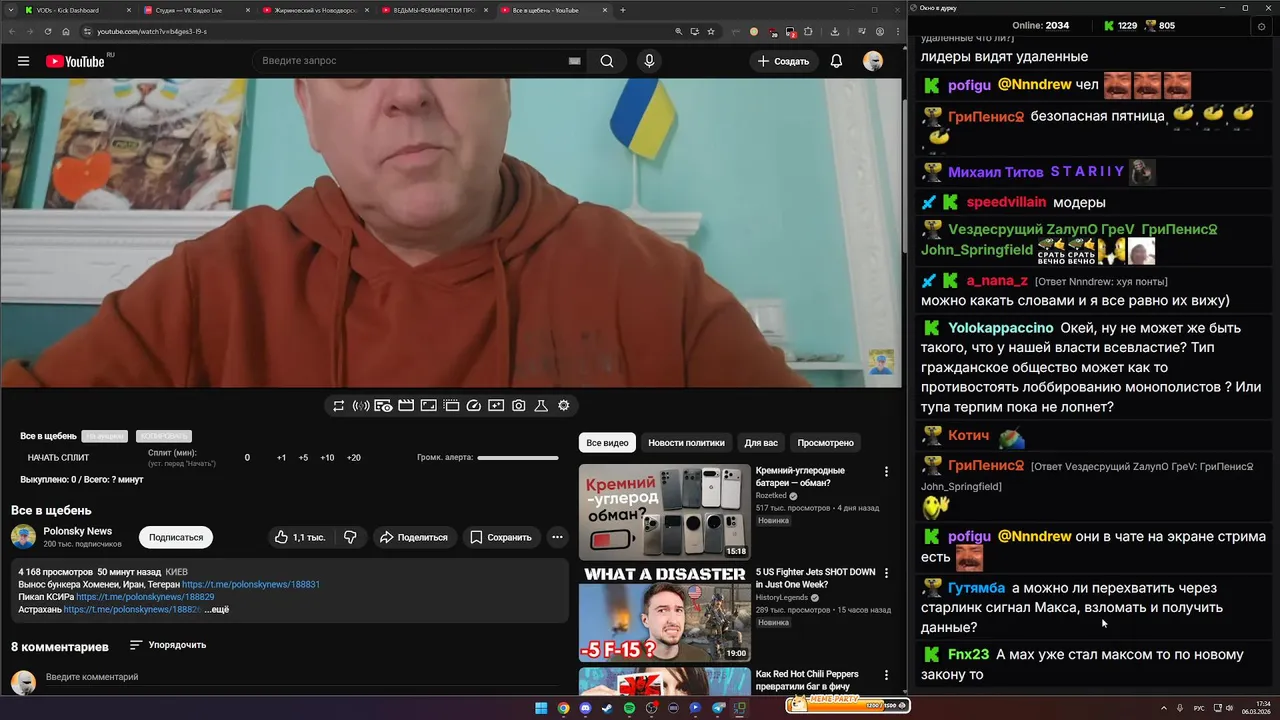
Task: Open on-screen keyboard icon in search box
Action: pos(575,61)
